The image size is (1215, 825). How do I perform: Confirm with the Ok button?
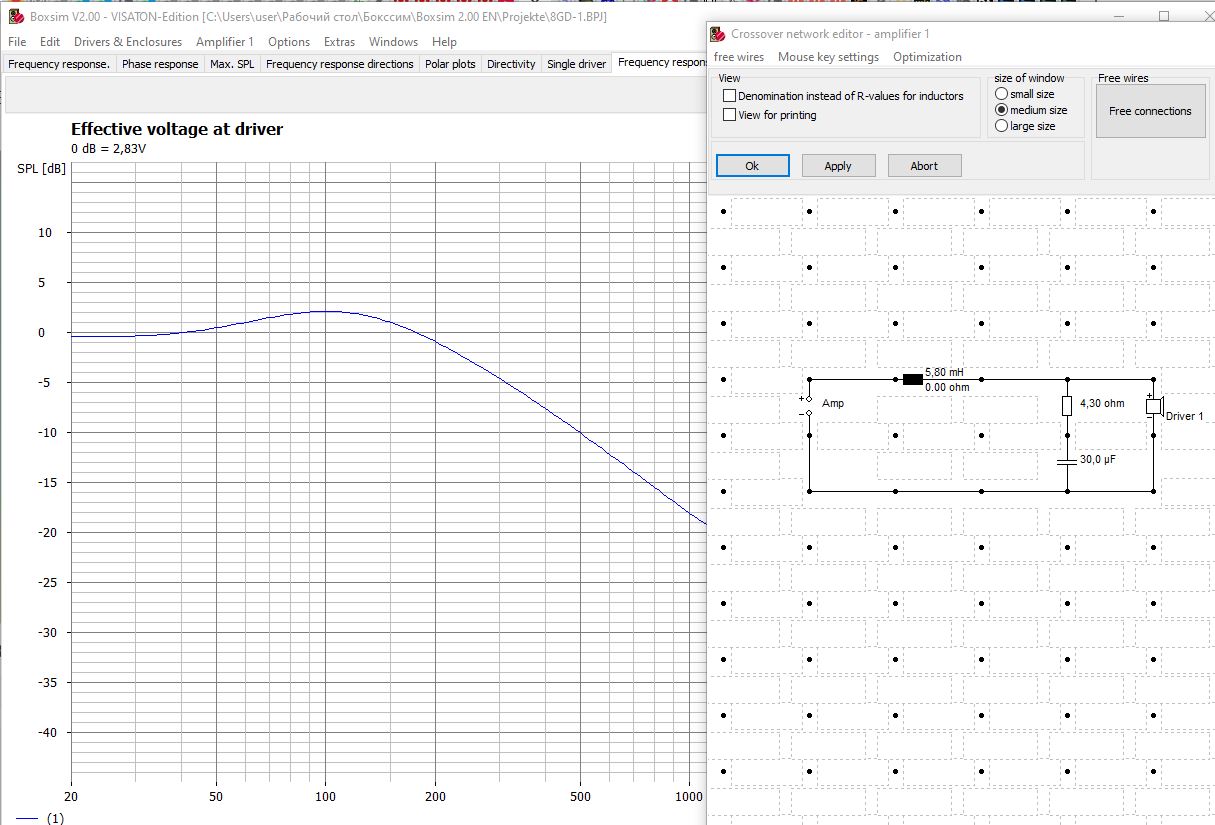(753, 166)
